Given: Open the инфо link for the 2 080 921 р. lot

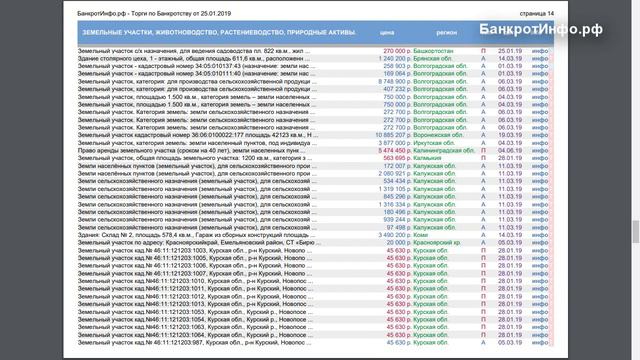Looking at the screenshot, I should 540,174.
